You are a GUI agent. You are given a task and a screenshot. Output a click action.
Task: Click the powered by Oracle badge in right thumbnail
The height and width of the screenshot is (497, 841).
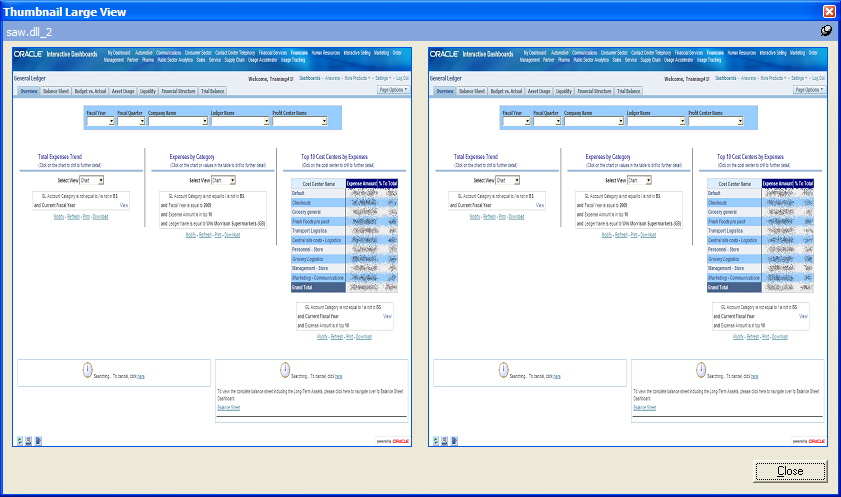(x=808, y=440)
